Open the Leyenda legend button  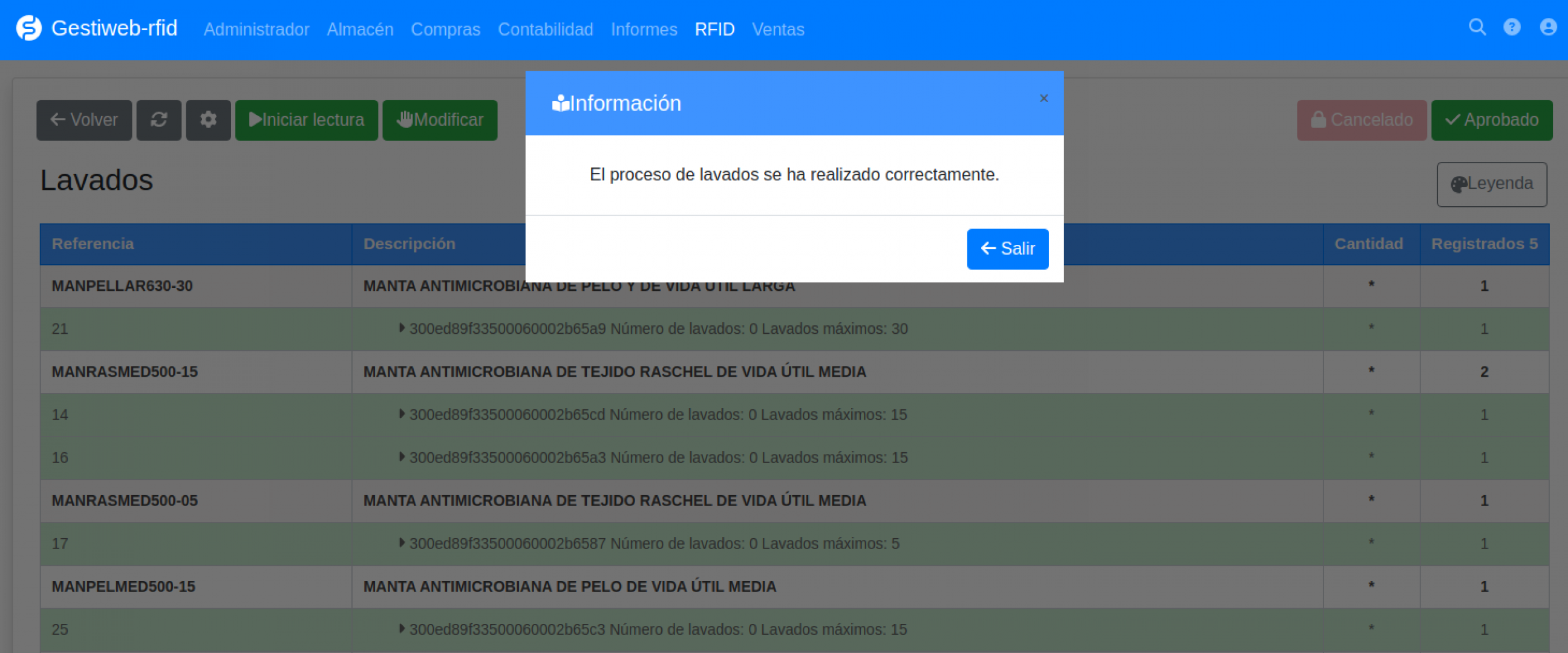coord(1491,184)
